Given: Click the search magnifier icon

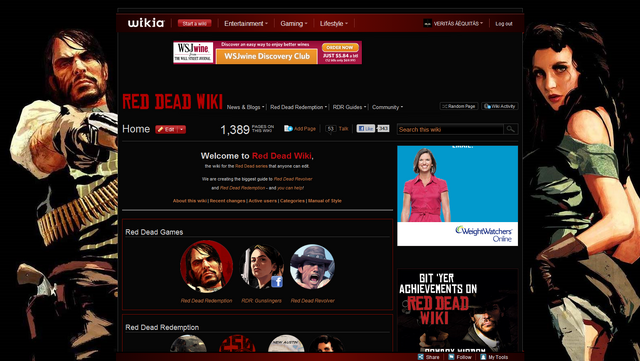Looking at the screenshot, I should [511, 129].
